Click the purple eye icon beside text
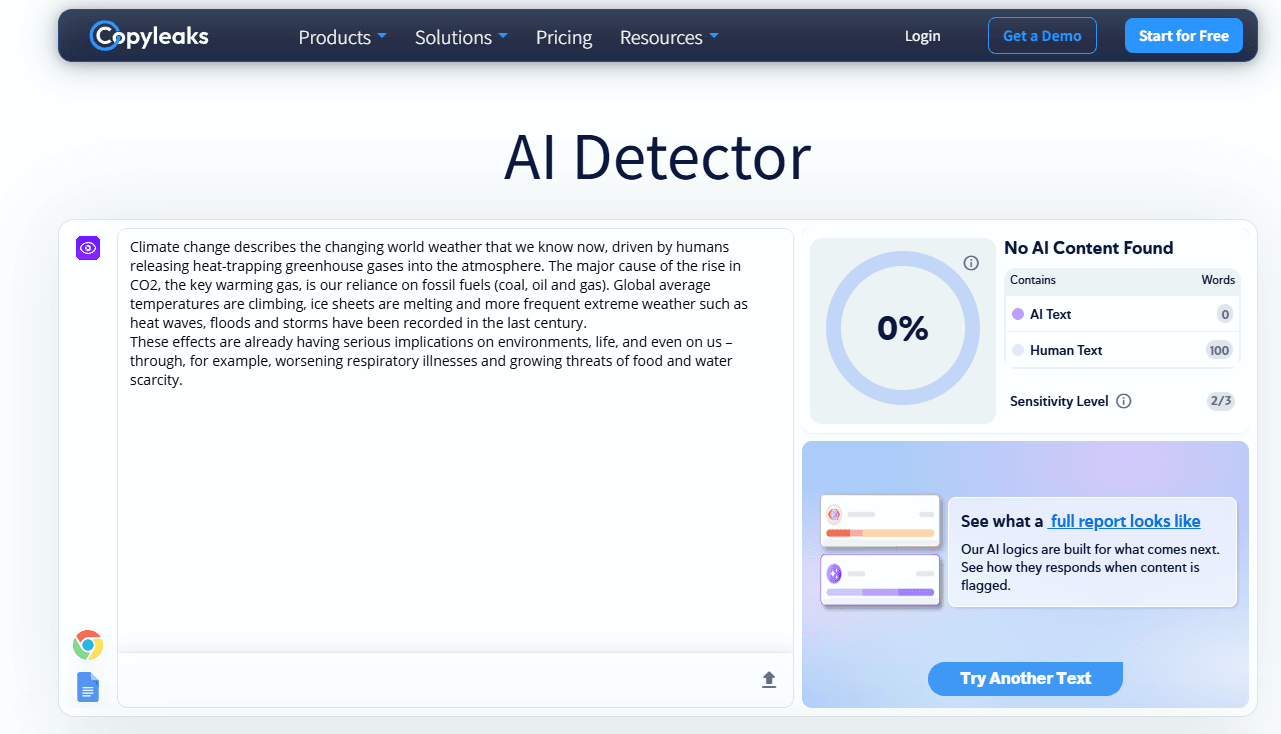 88,248
